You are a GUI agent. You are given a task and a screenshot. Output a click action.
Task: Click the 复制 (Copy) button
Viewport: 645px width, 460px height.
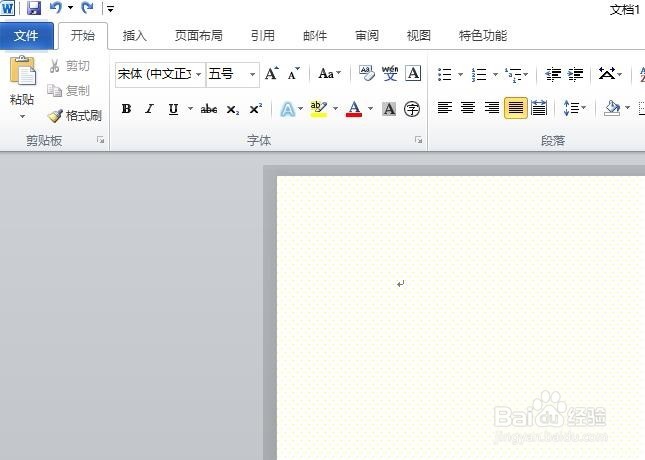click(x=69, y=91)
